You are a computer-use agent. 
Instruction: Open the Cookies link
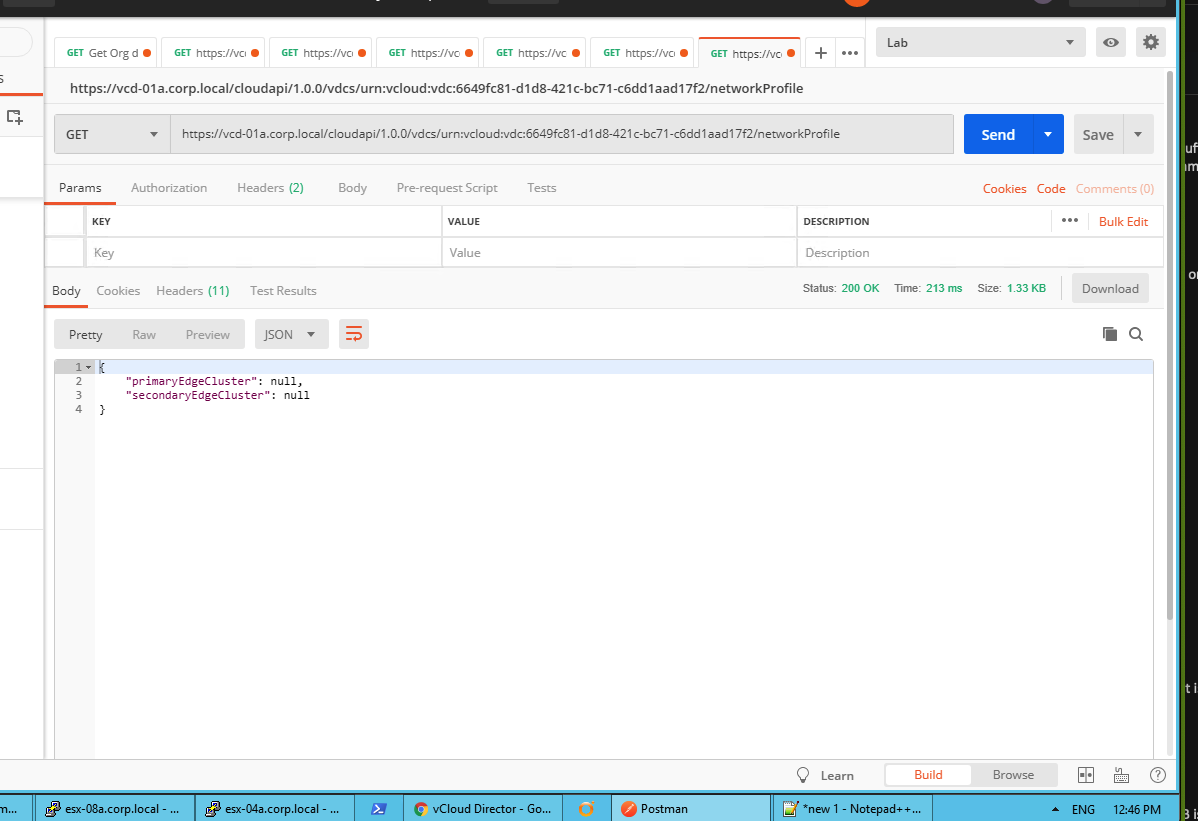[1004, 189]
